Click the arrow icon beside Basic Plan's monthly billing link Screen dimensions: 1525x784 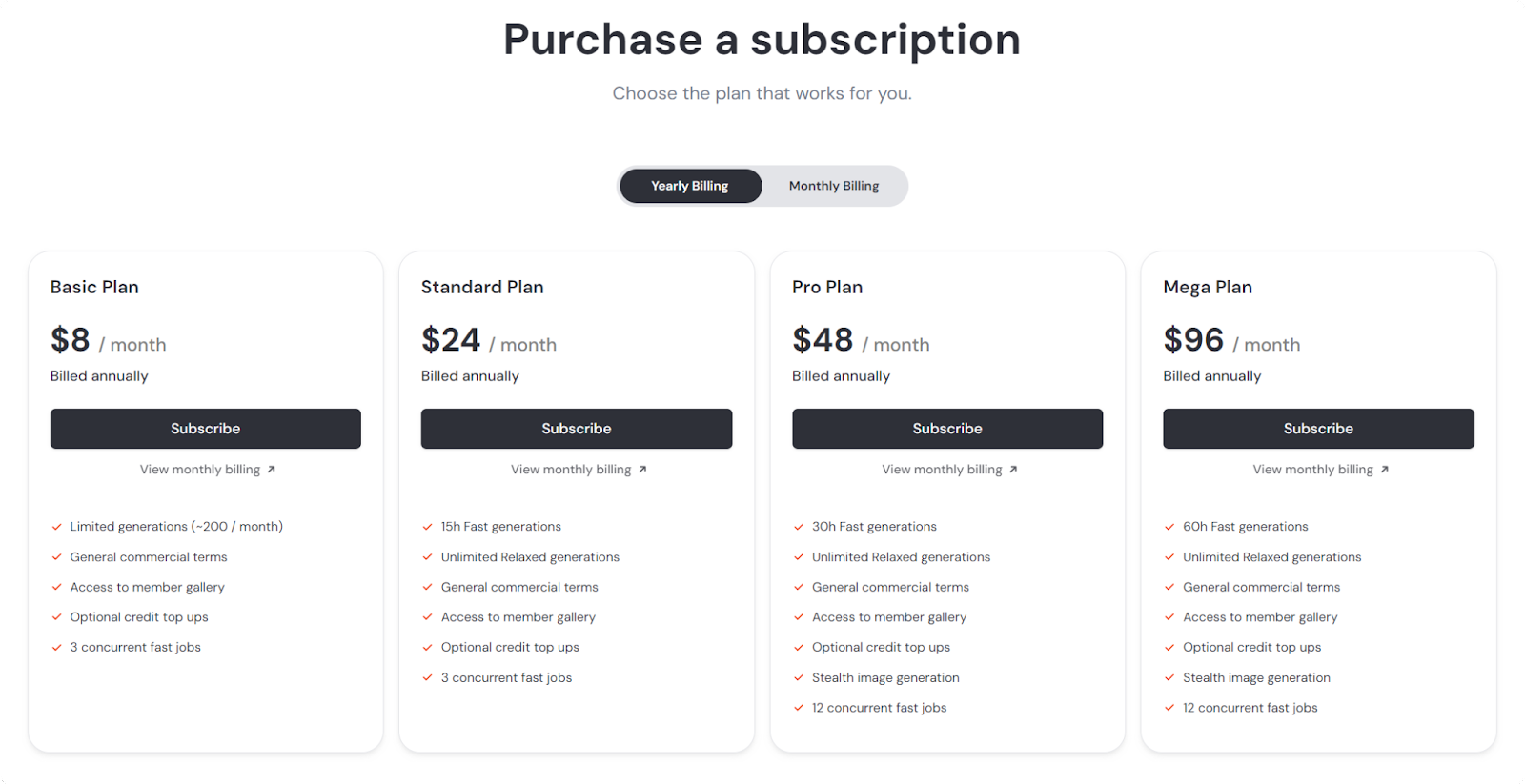coord(271,469)
